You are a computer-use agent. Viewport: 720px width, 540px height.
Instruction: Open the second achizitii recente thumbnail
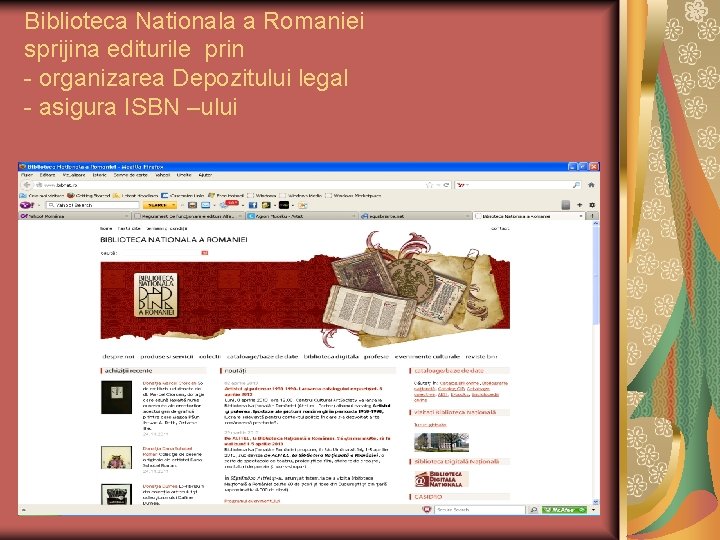pos(116,457)
